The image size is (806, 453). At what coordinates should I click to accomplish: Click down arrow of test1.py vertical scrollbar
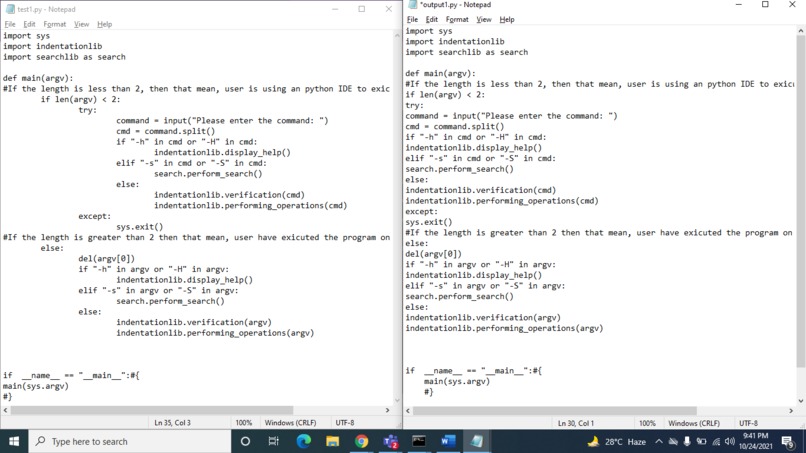click(397, 400)
